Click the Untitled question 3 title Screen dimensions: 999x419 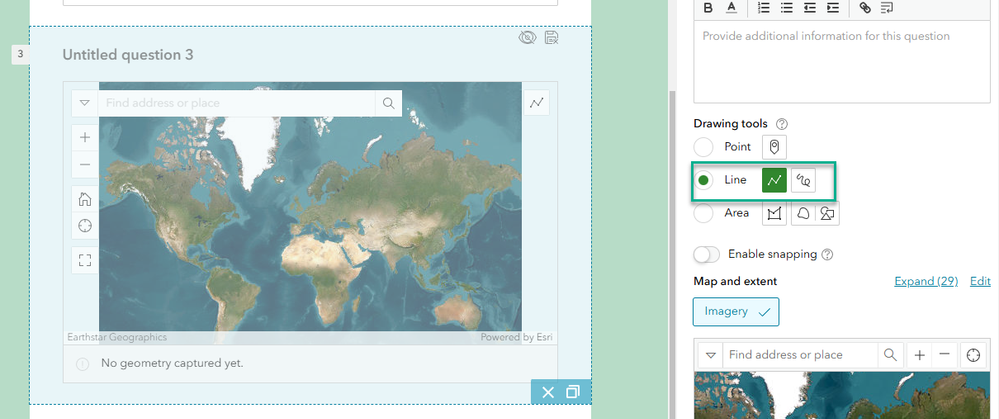pyautogui.click(x=128, y=55)
